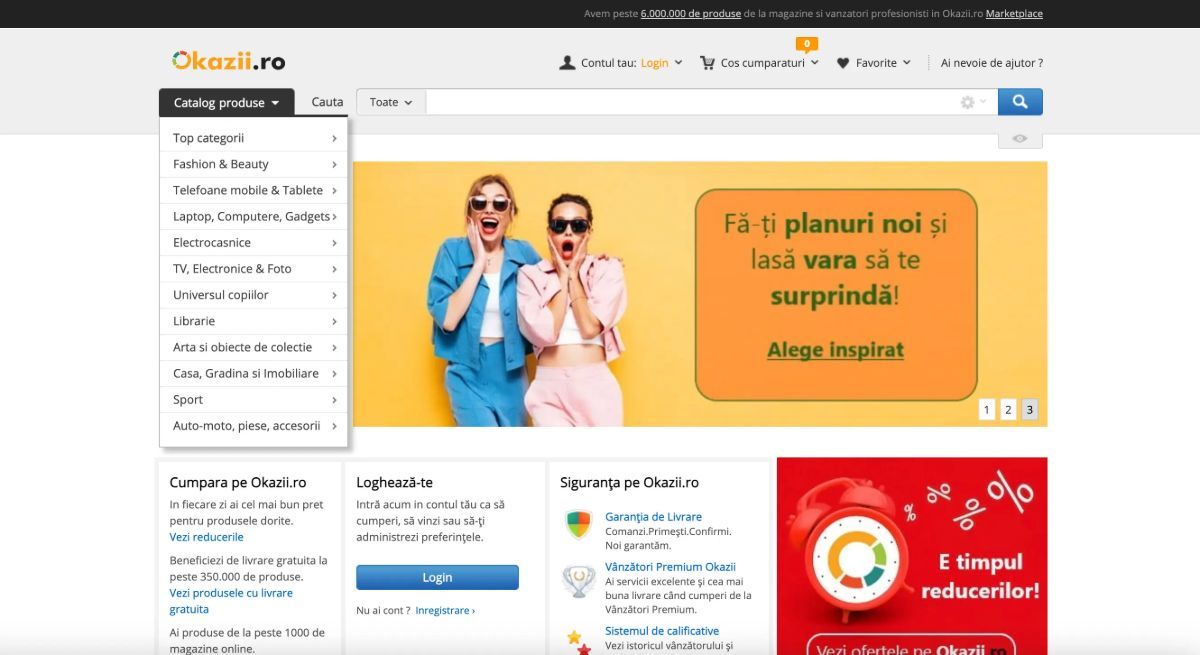Click the Inregistrare link
The height and width of the screenshot is (655, 1200).
pos(445,610)
